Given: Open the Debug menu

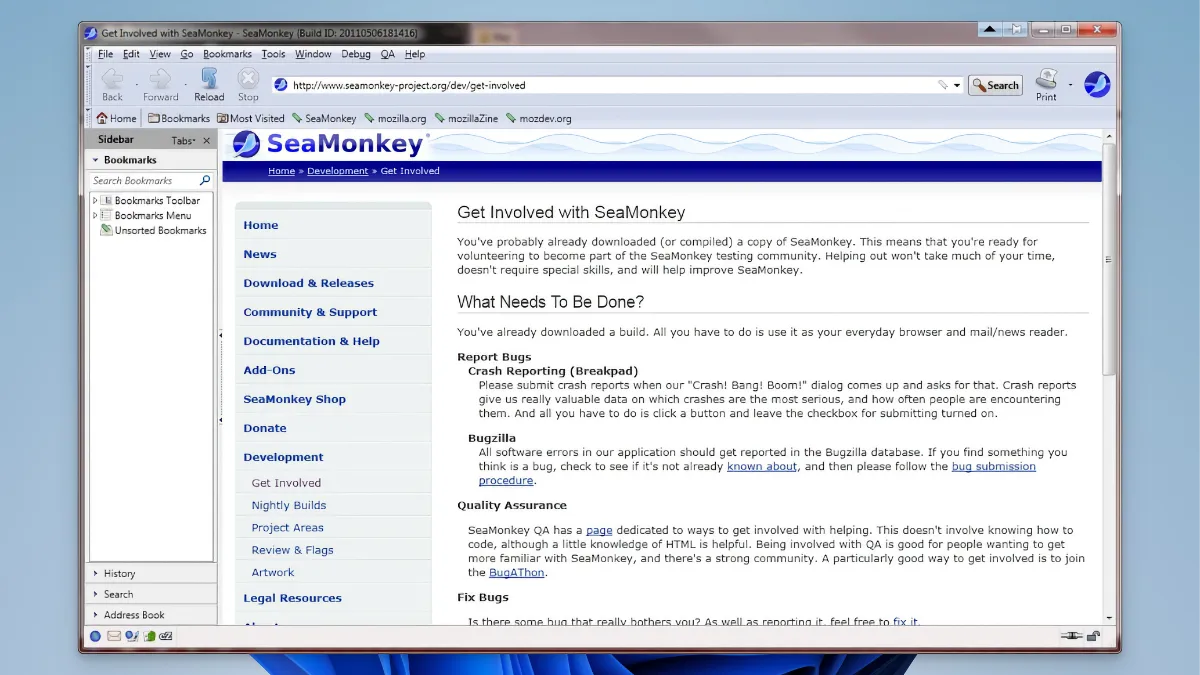Looking at the screenshot, I should (x=355, y=54).
